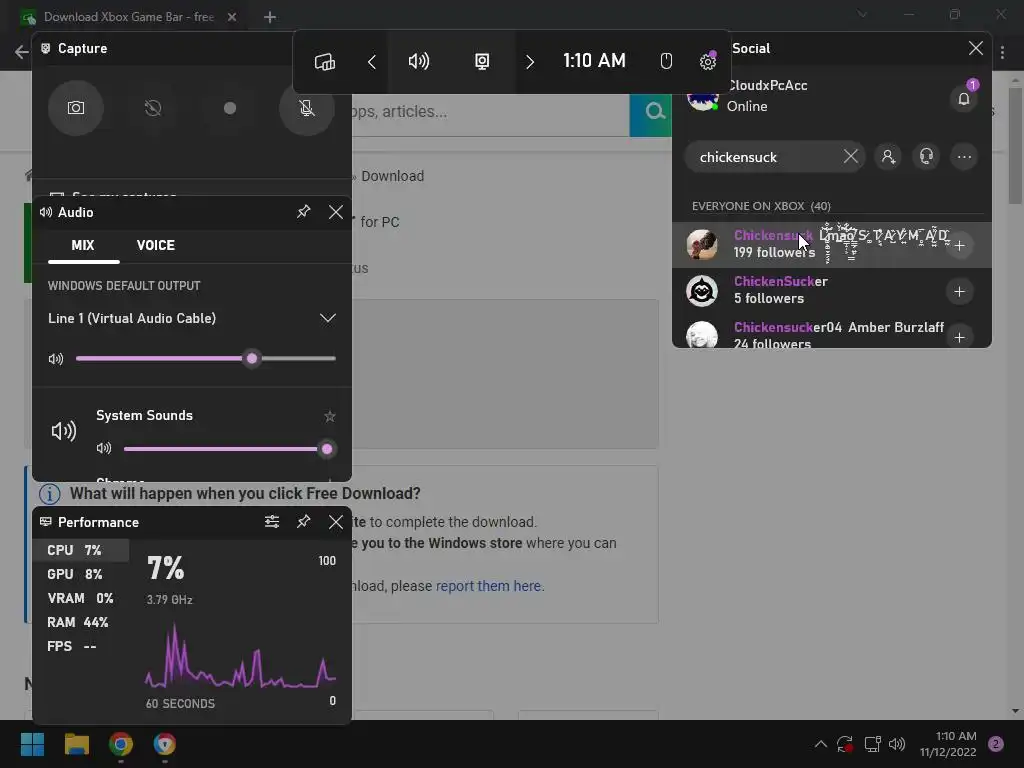Clear the chickensuck search text
The image size is (1024, 768).
pos(850,157)
